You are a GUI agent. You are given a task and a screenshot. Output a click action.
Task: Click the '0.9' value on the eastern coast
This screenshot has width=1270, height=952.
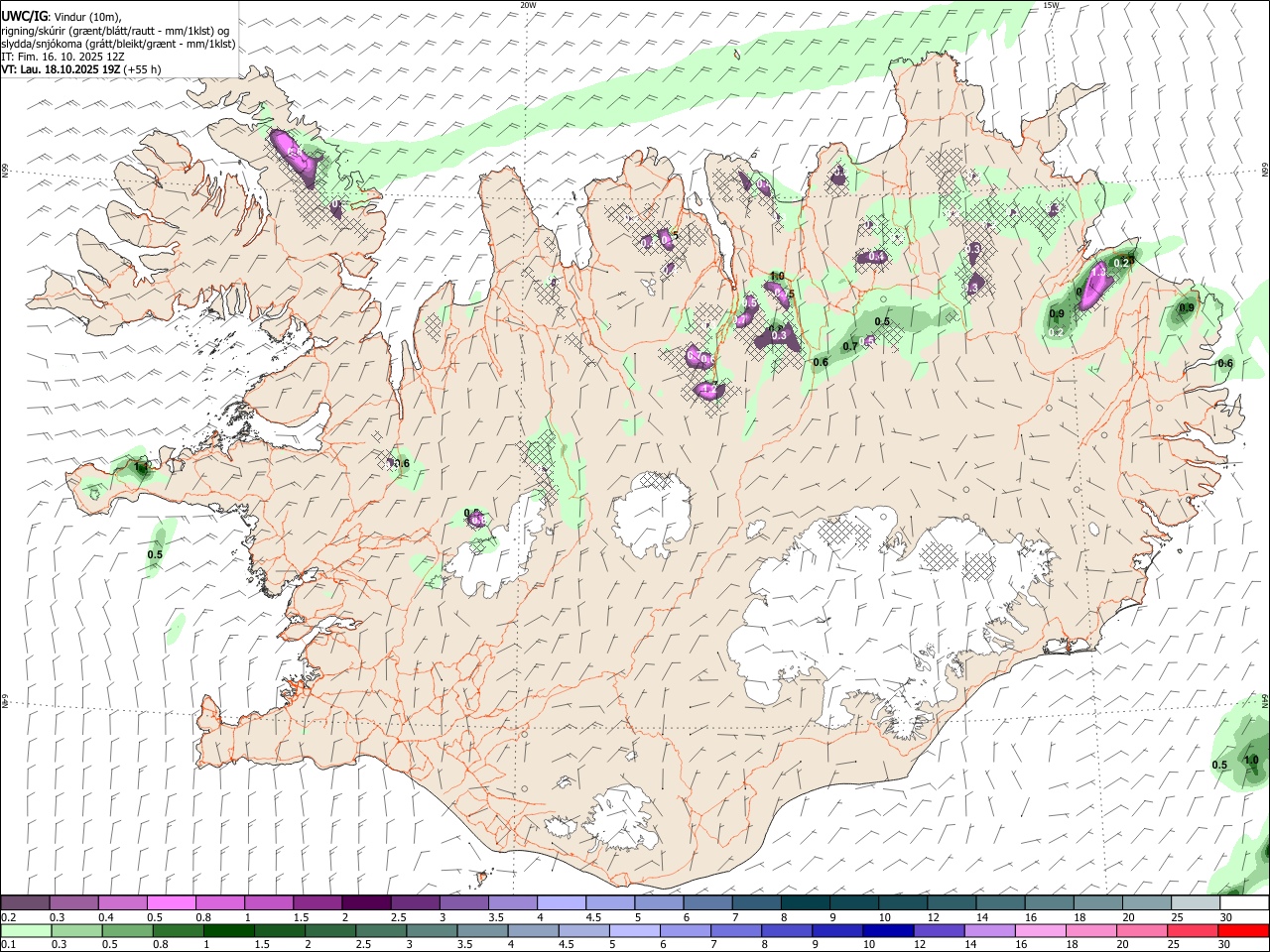click(x=1186, y=308)
